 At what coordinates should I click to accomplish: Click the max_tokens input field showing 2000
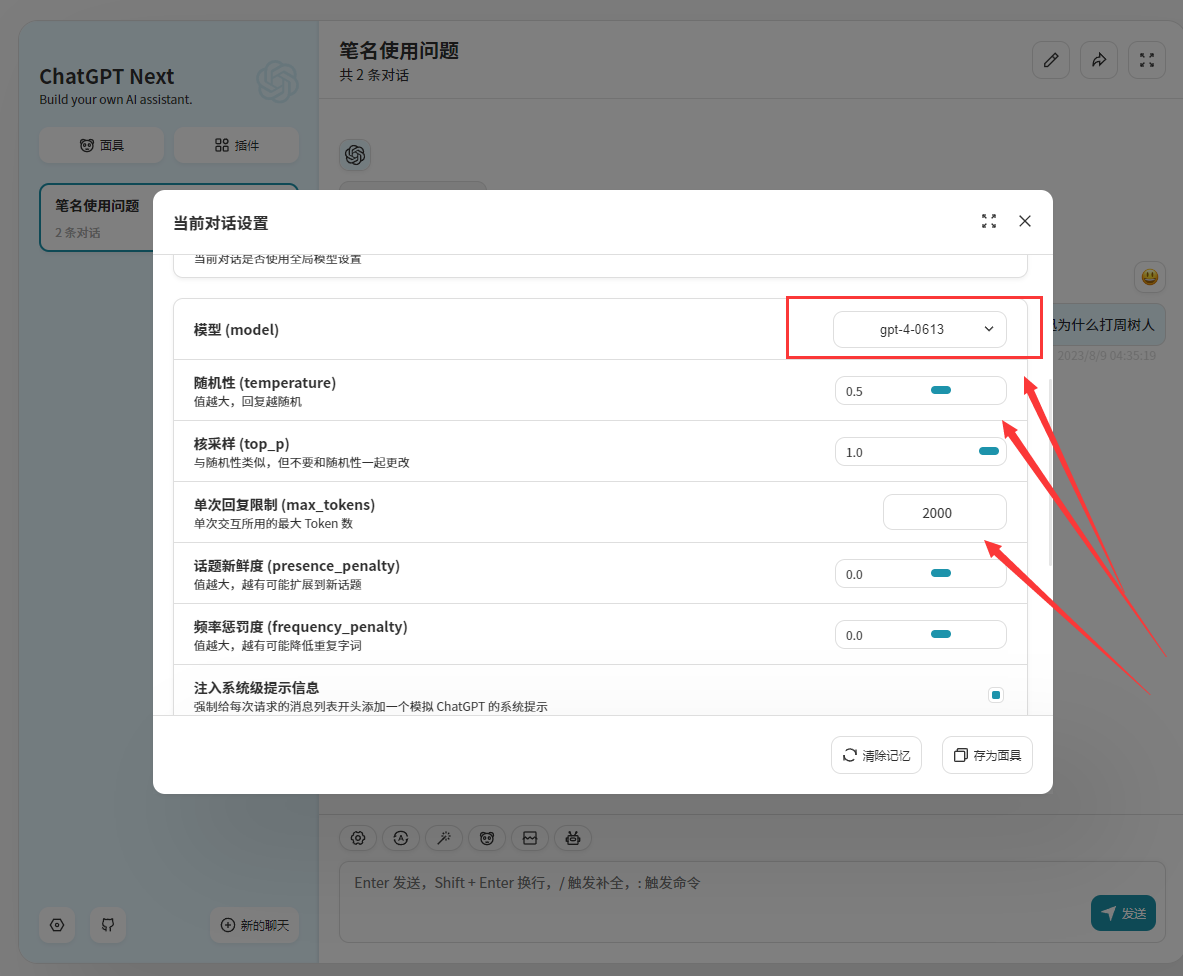pos(944,512)
